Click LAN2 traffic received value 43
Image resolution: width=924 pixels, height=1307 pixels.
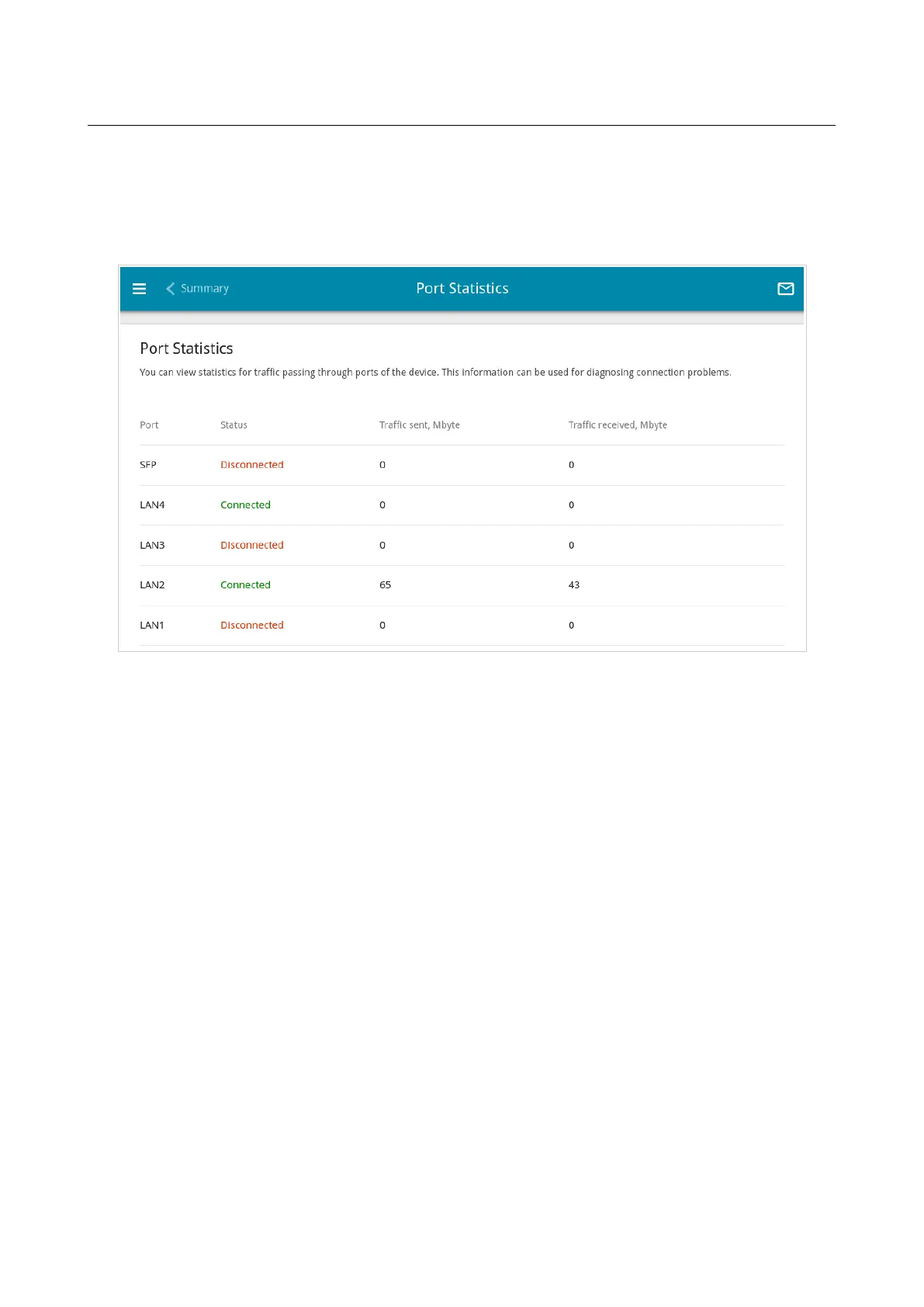tap(574, 585)
